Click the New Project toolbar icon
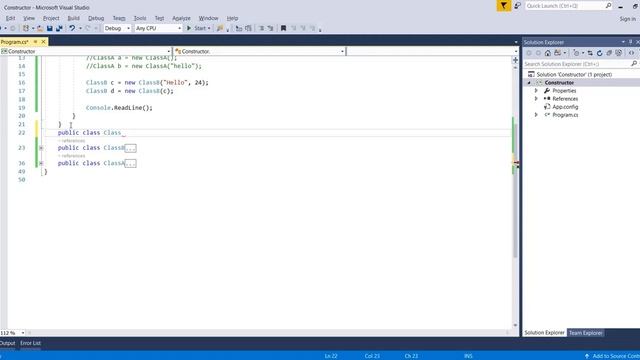The image size is (640, 360). coord(26,28)
